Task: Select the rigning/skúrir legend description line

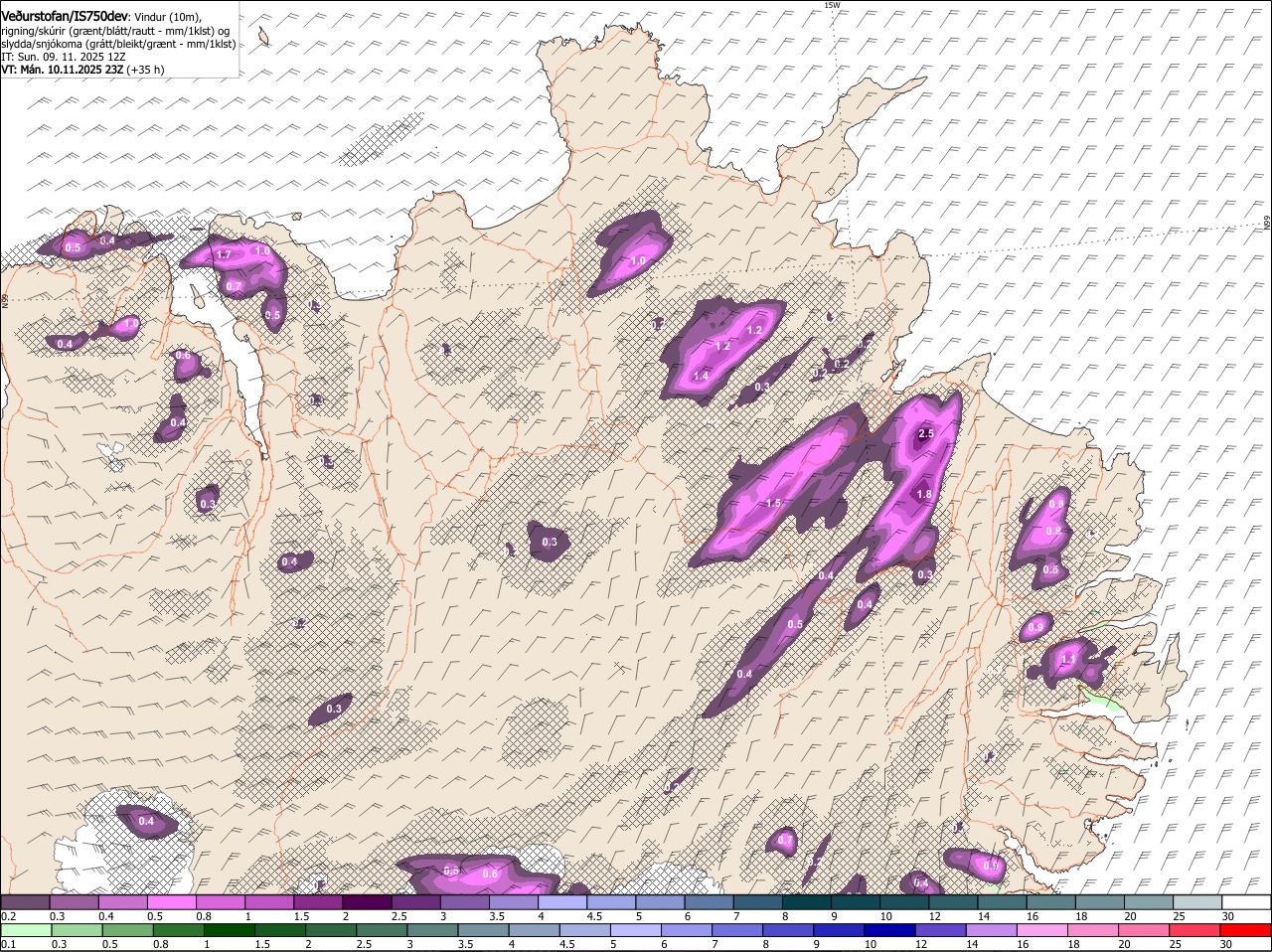Action: tap(117, 30)
